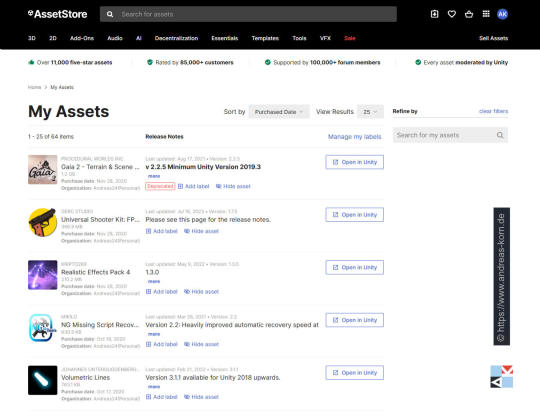The image size is (540, 415).
Task: Open the AI category menu
Action: [x=139, y=38]
